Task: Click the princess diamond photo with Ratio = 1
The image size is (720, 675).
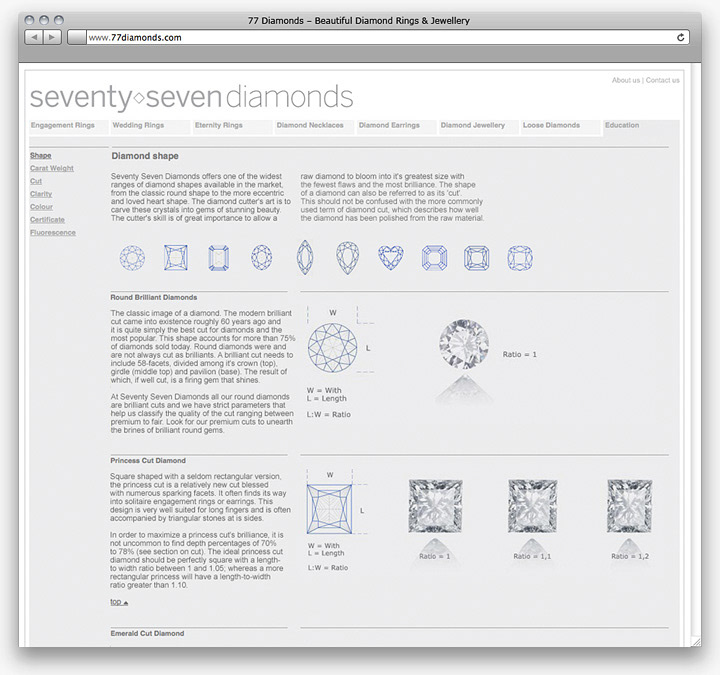Action: pyautogui.click(x=435, y=506)
